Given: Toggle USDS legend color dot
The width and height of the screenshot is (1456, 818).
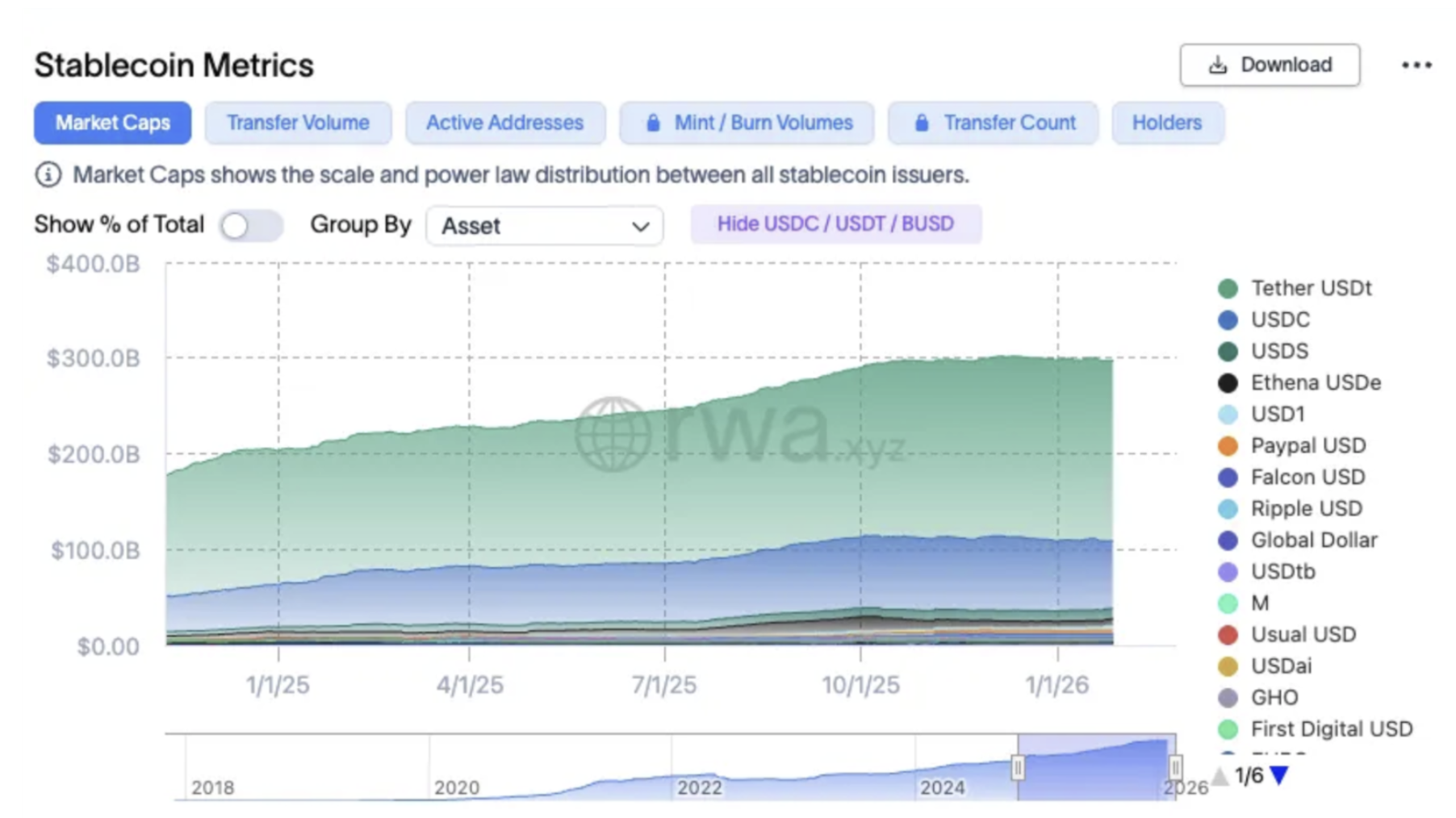Looking at the screenshot, I should [1228, 351].
